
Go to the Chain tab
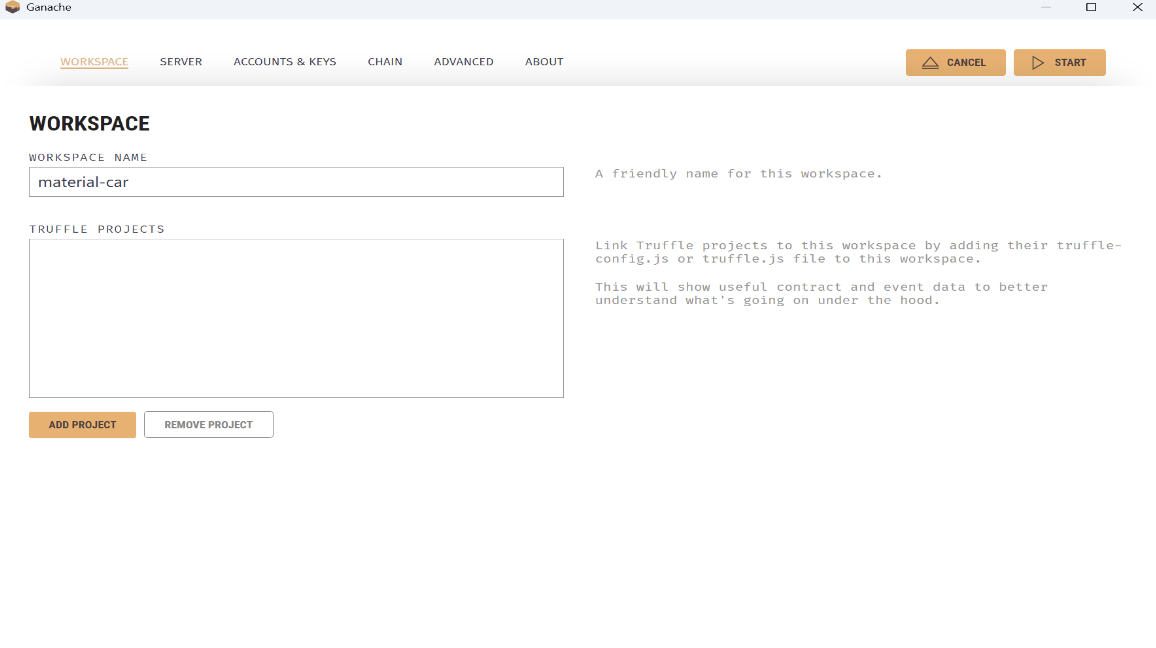point(385,62)
